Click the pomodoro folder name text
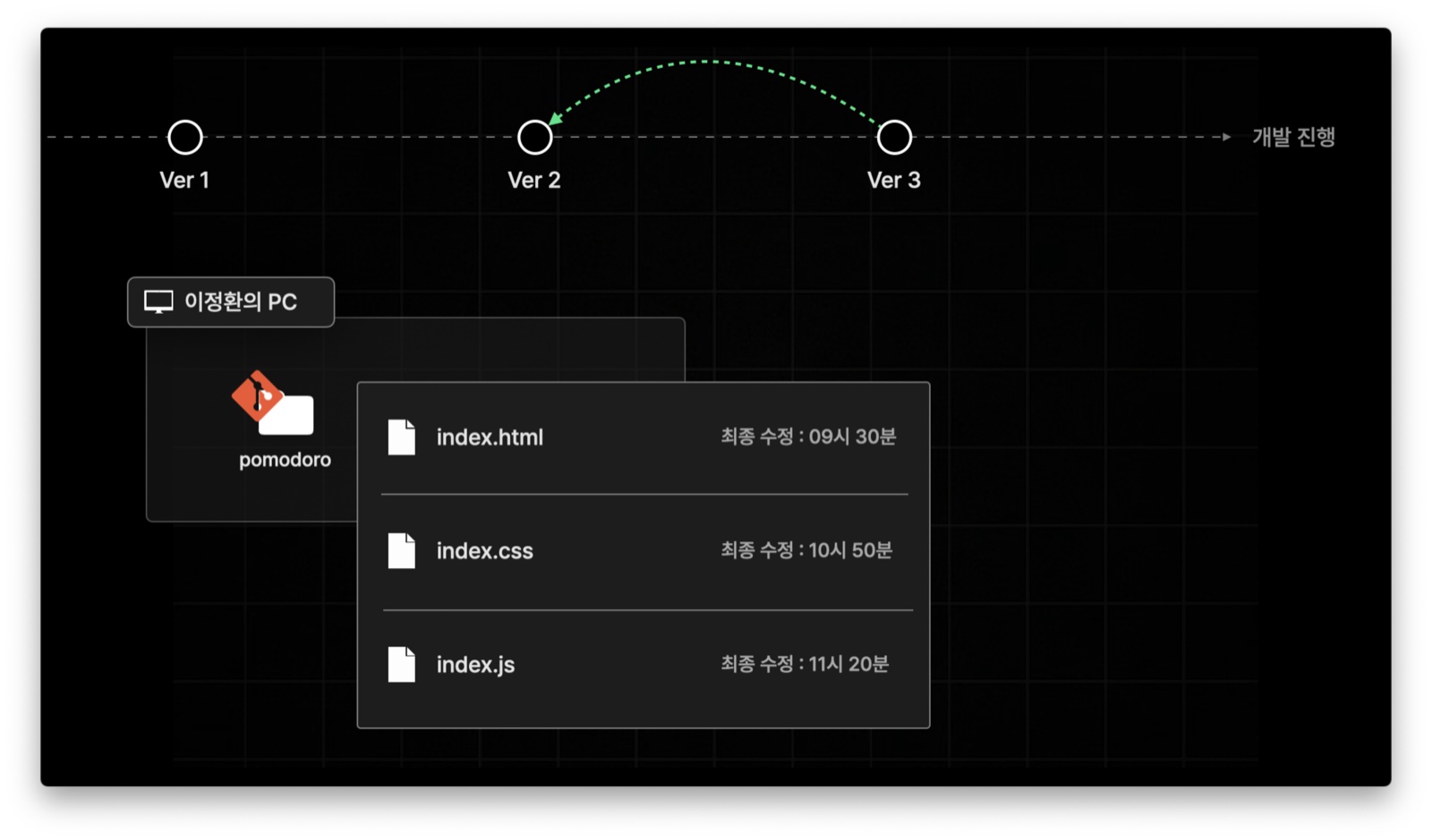The height and width of the screenshot is (840, 1432). (285, 460)
